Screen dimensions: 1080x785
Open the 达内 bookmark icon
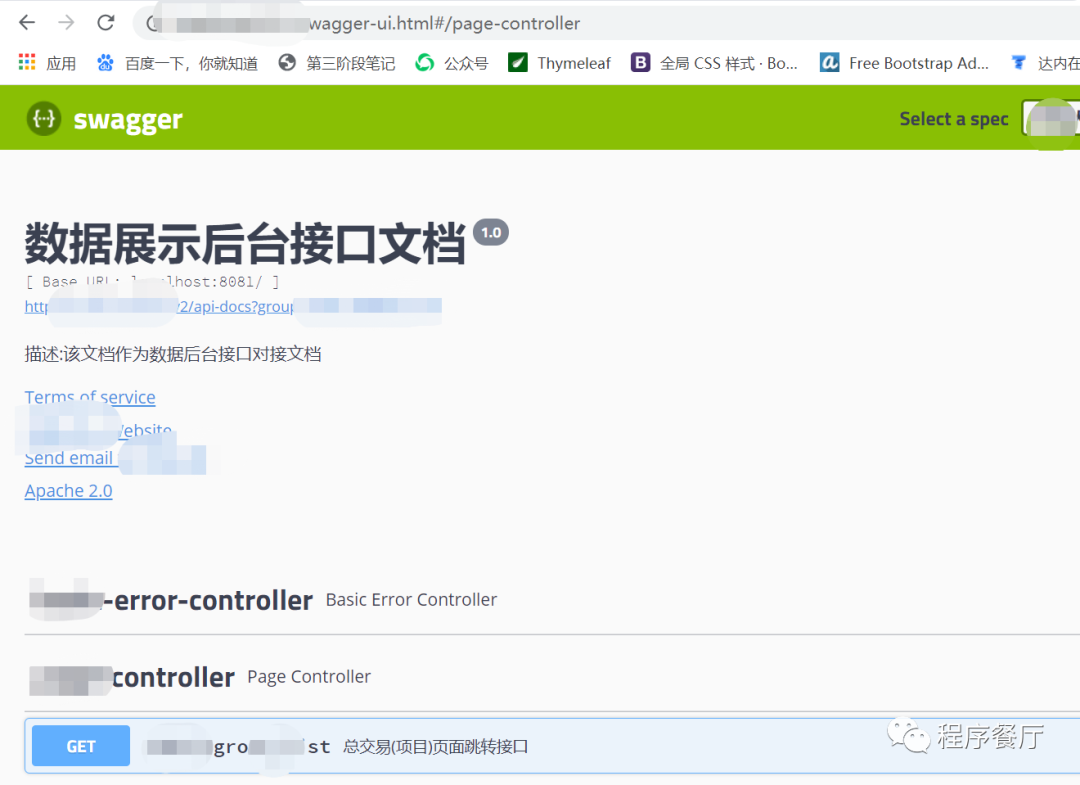tap(1018, 63)
